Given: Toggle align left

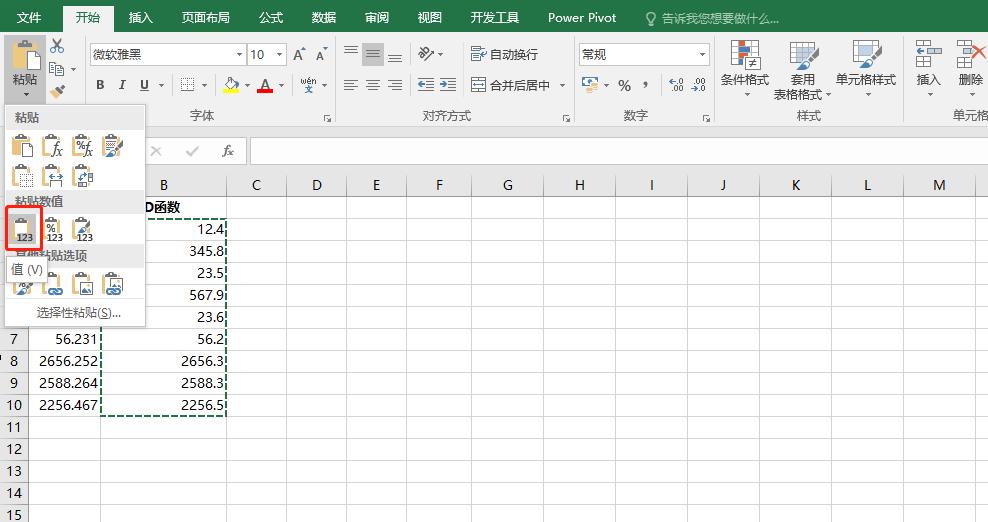Looking at the screenshot, I should click(x=351, y=84).
